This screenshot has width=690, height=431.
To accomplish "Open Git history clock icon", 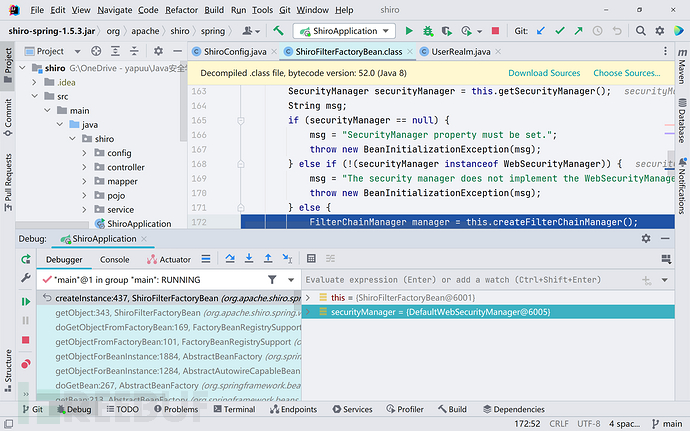I will (597, 31).
